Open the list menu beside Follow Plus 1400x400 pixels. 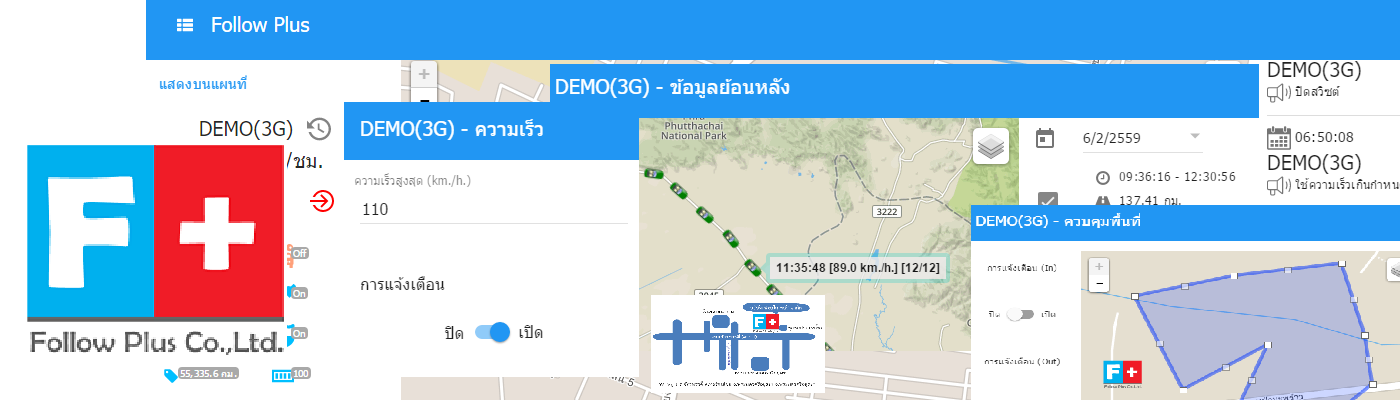click(185, 25)
